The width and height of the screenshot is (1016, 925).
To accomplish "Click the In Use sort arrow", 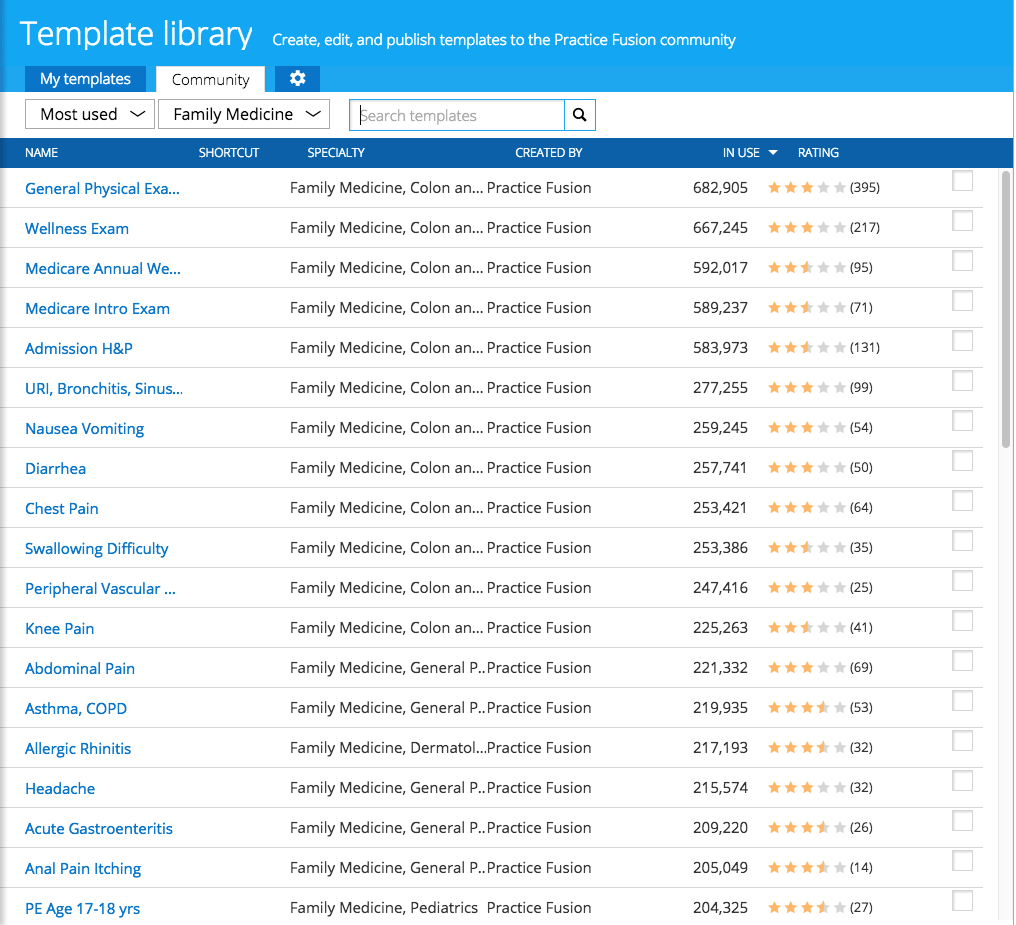I will [773, 153].
